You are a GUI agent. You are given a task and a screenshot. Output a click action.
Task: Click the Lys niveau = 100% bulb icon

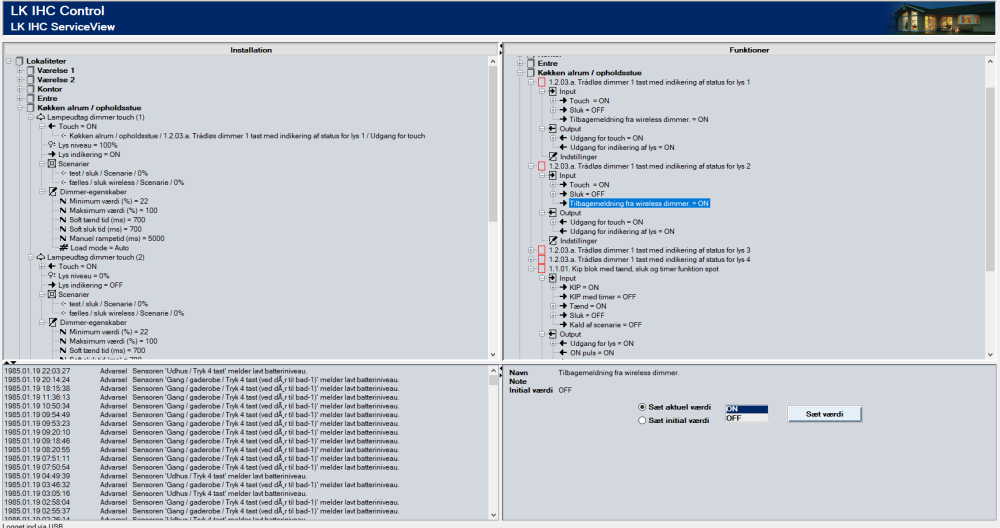pos(50,145)
